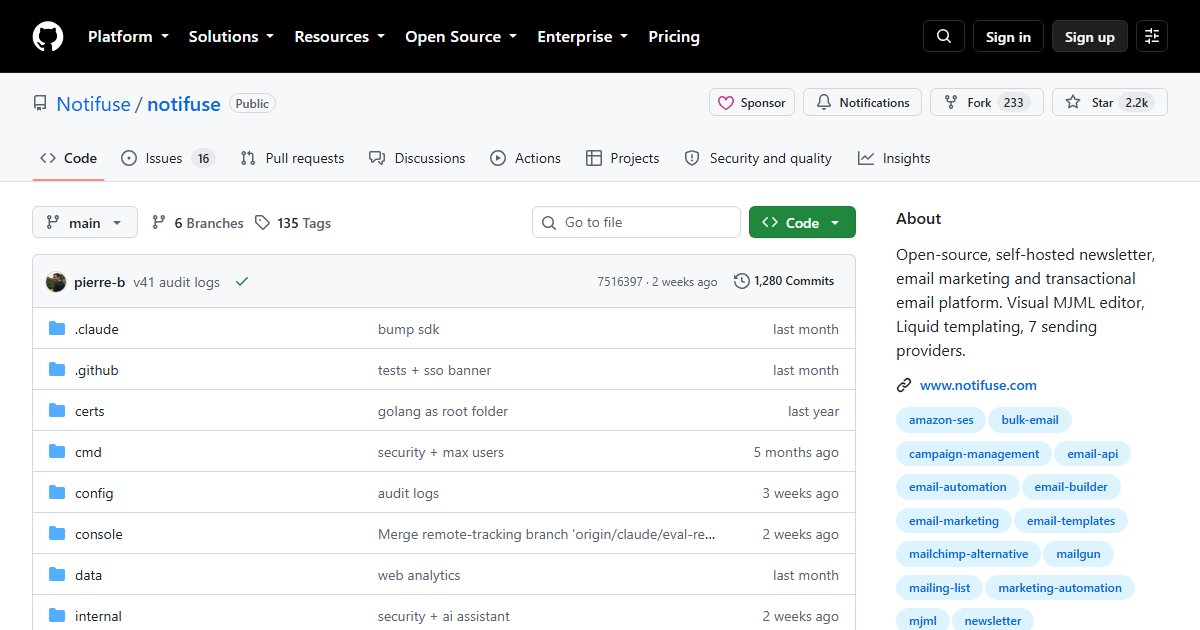Select the mailing-list topic tag

pyautogui.click(x=940, y=588)
